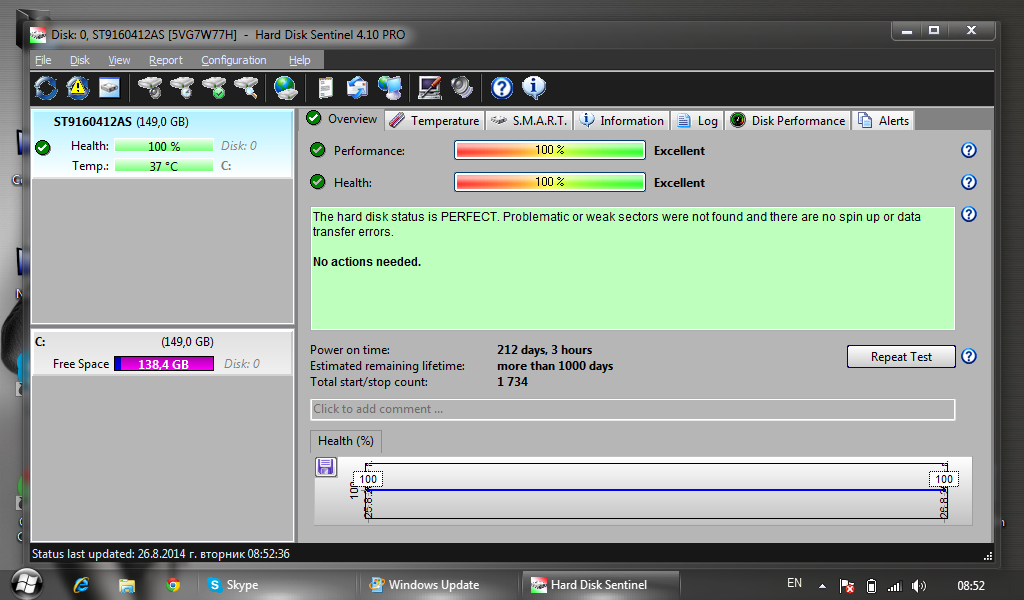Viewport: 1024px width, 600px height.
Task: Launch Internet Explorer from the taskbar
Action: tap(81, 585)
